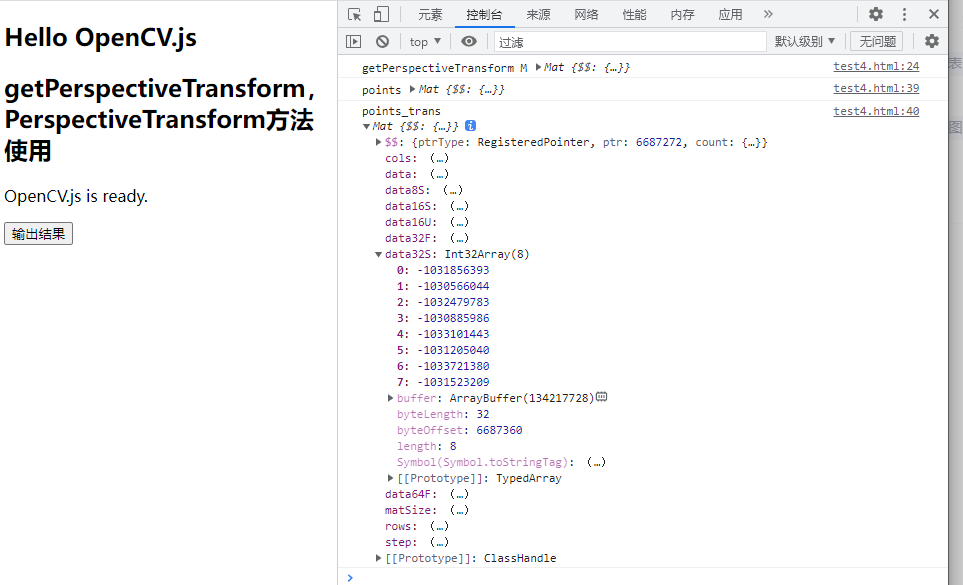Screen dimensions: 963x585
Task: Evaluate the data (…) getter
Action: 439,174
